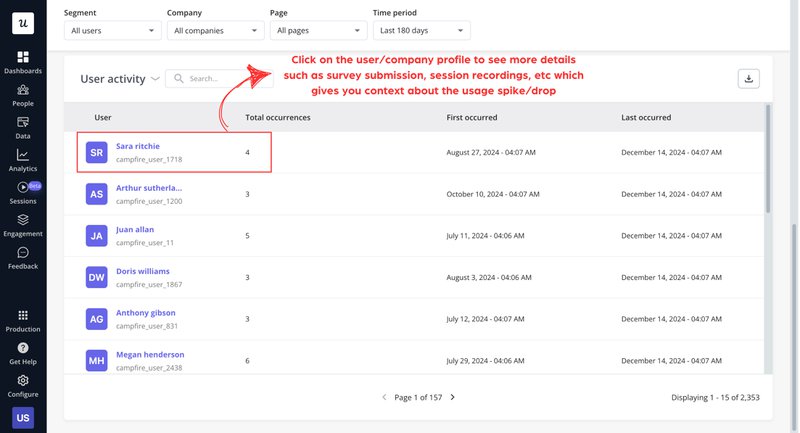The height and width of the screenshot is (433, 800).
Task: Click Anthony gibson's AG avatar
Action: click(x=96, y=319)
